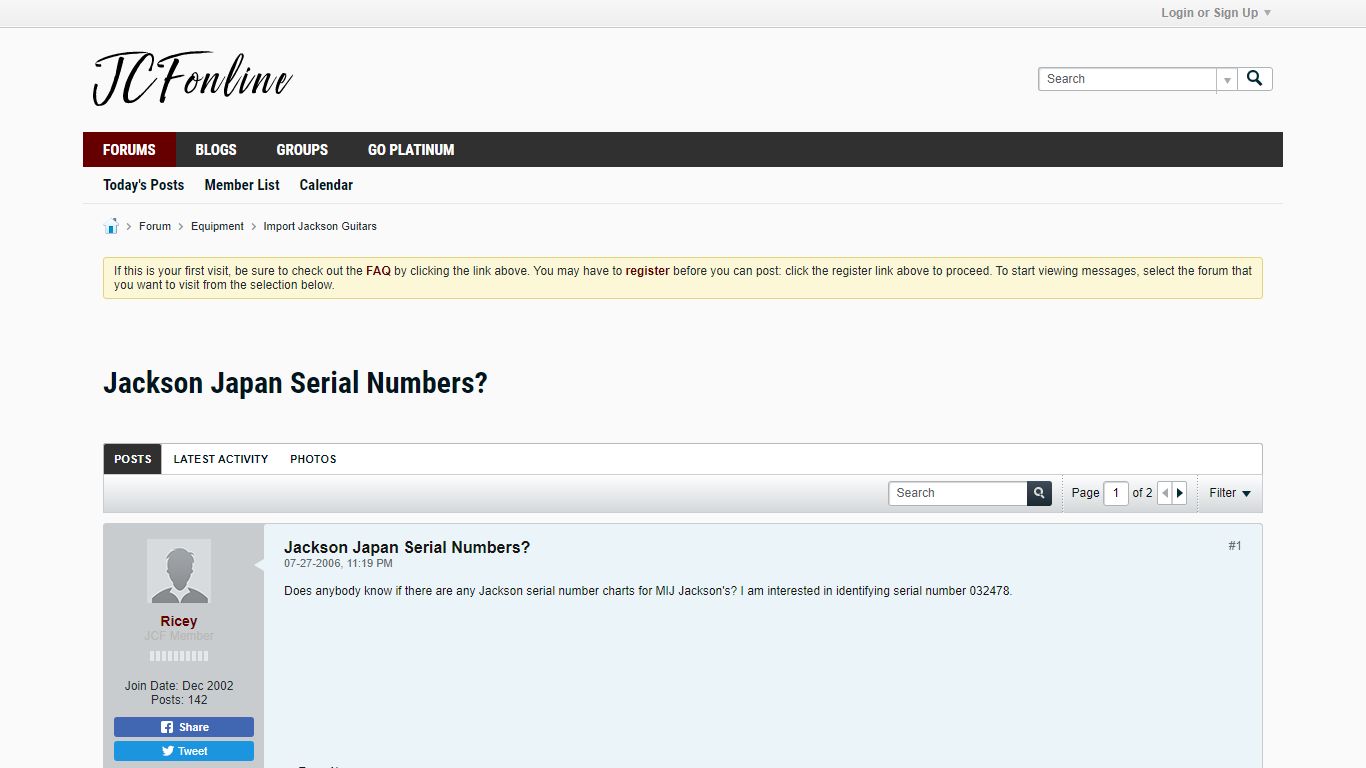Click the FAQ link in notice
The height and width of the screenshot is (768, 1366).
(378, 271)
